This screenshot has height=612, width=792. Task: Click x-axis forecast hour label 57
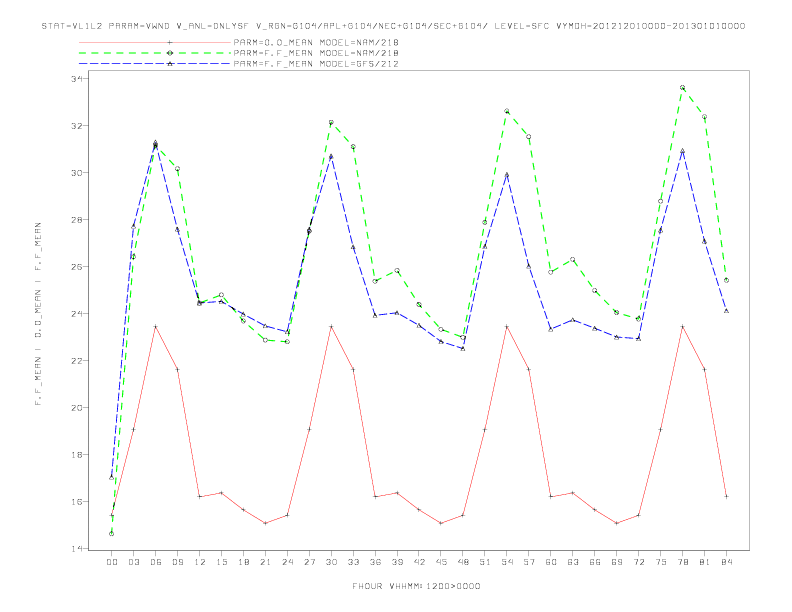pyautogui.click(x=529, y=562)
